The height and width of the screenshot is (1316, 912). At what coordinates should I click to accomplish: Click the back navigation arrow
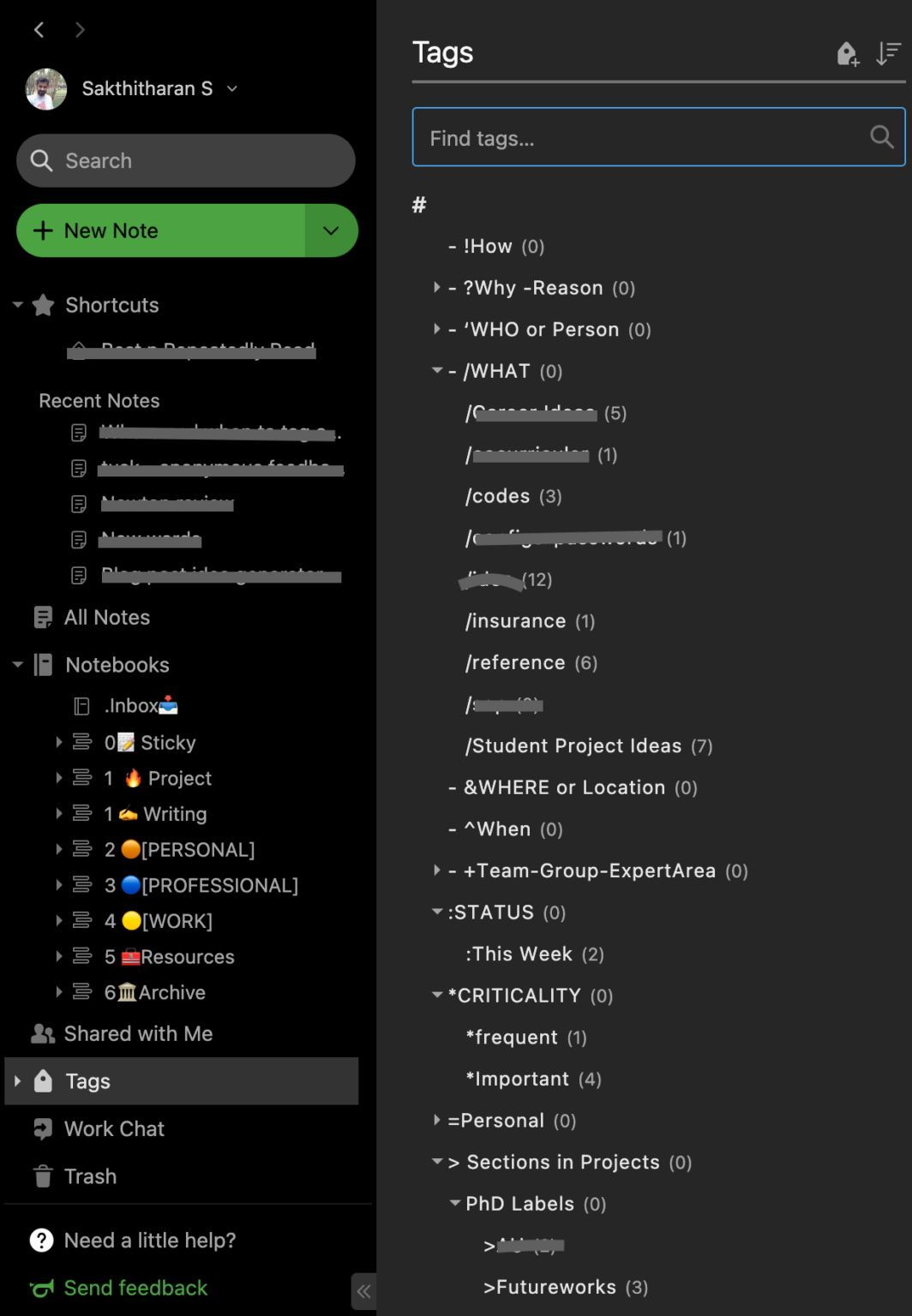tap(39, 30)
